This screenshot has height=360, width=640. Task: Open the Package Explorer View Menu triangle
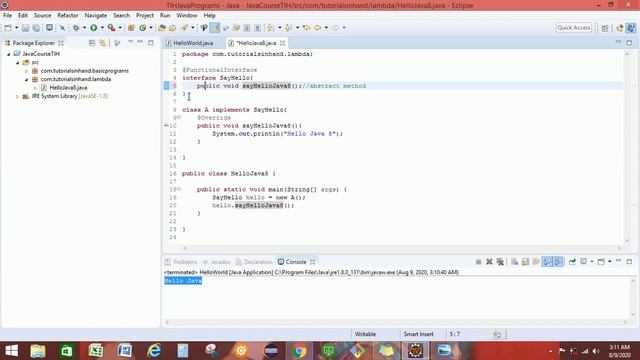(130, 42)
